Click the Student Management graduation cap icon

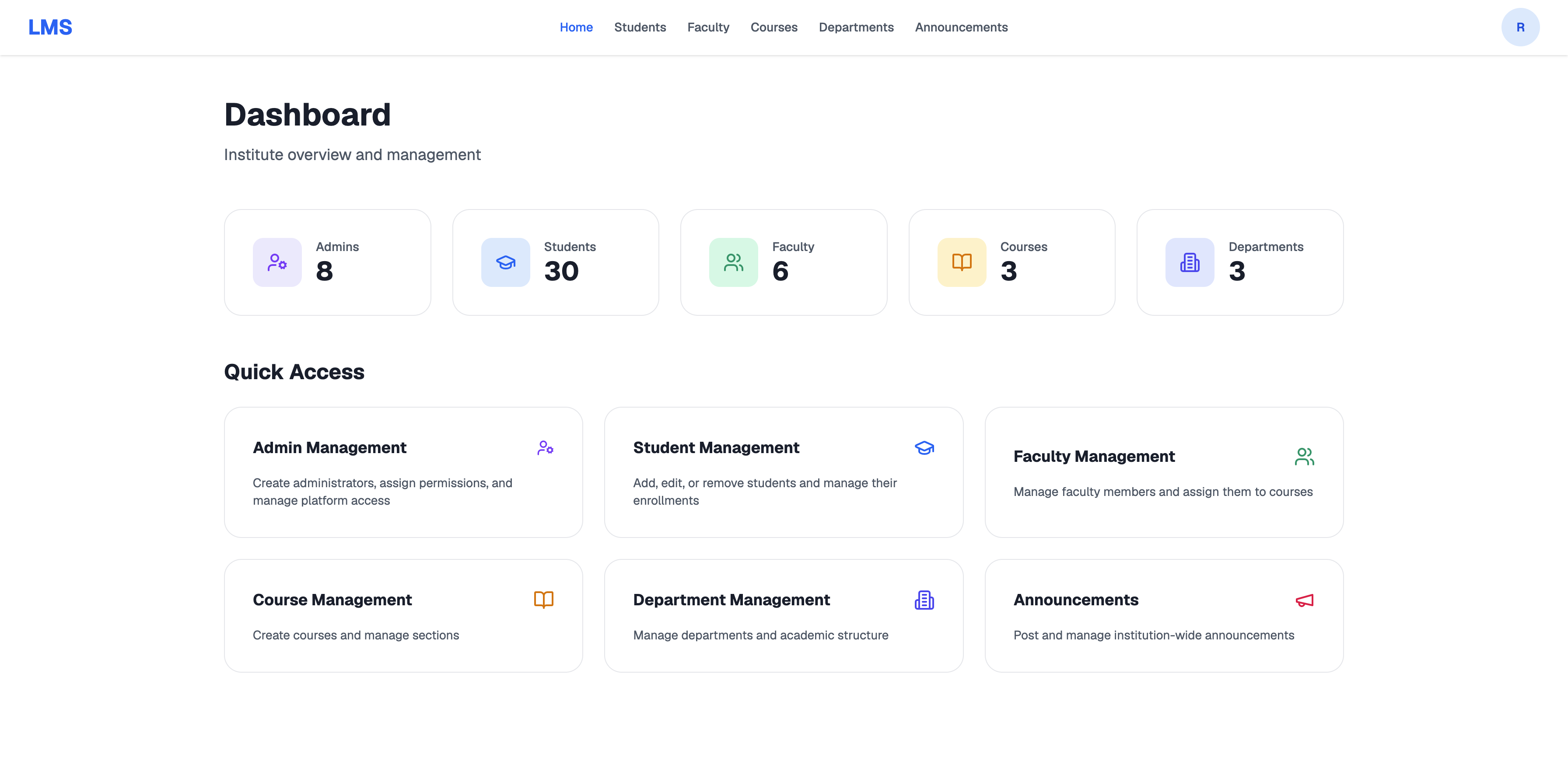click(x=924, y=448)
